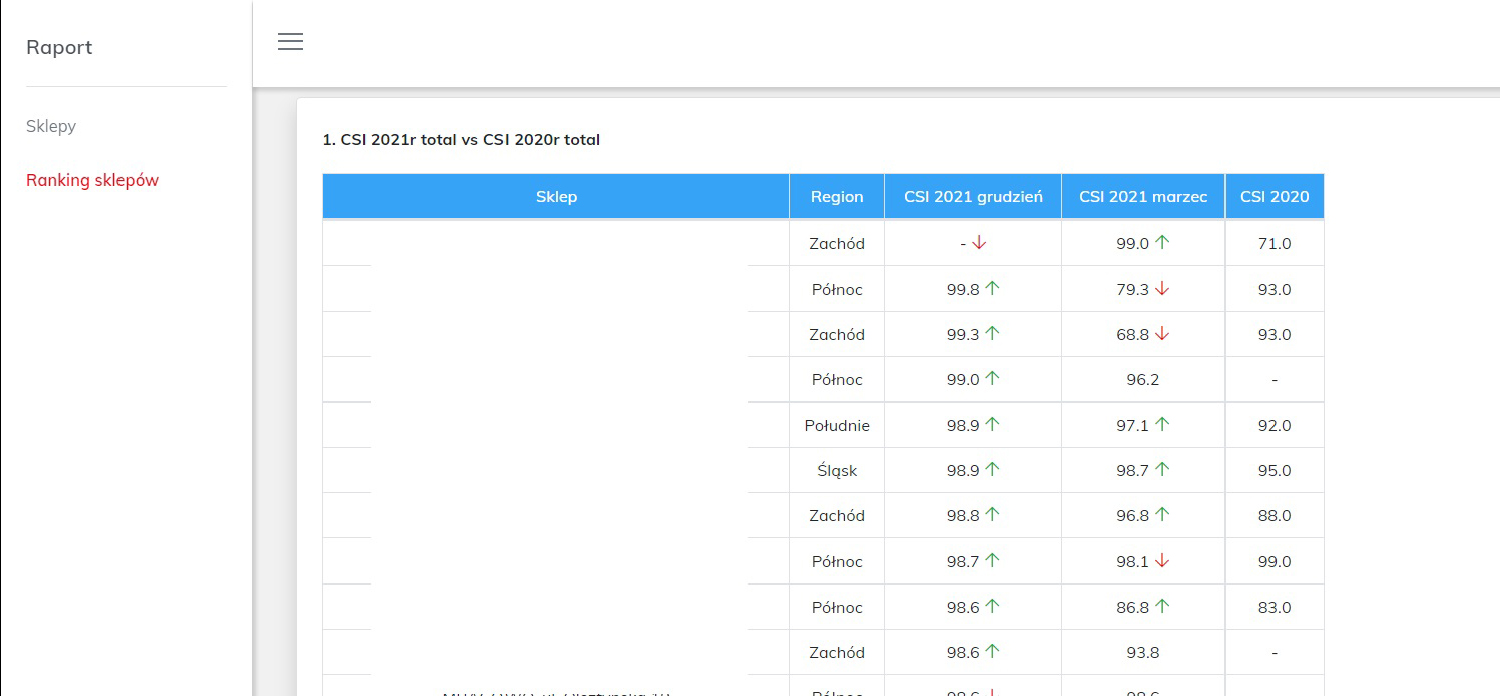Sort by the Region column header
The width and height of the screenshot is (1500, 696).
coord(837,196)
